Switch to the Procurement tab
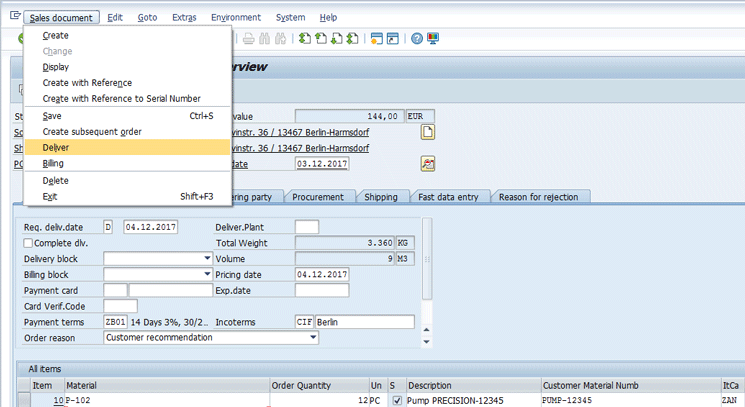 click(318, 197)
